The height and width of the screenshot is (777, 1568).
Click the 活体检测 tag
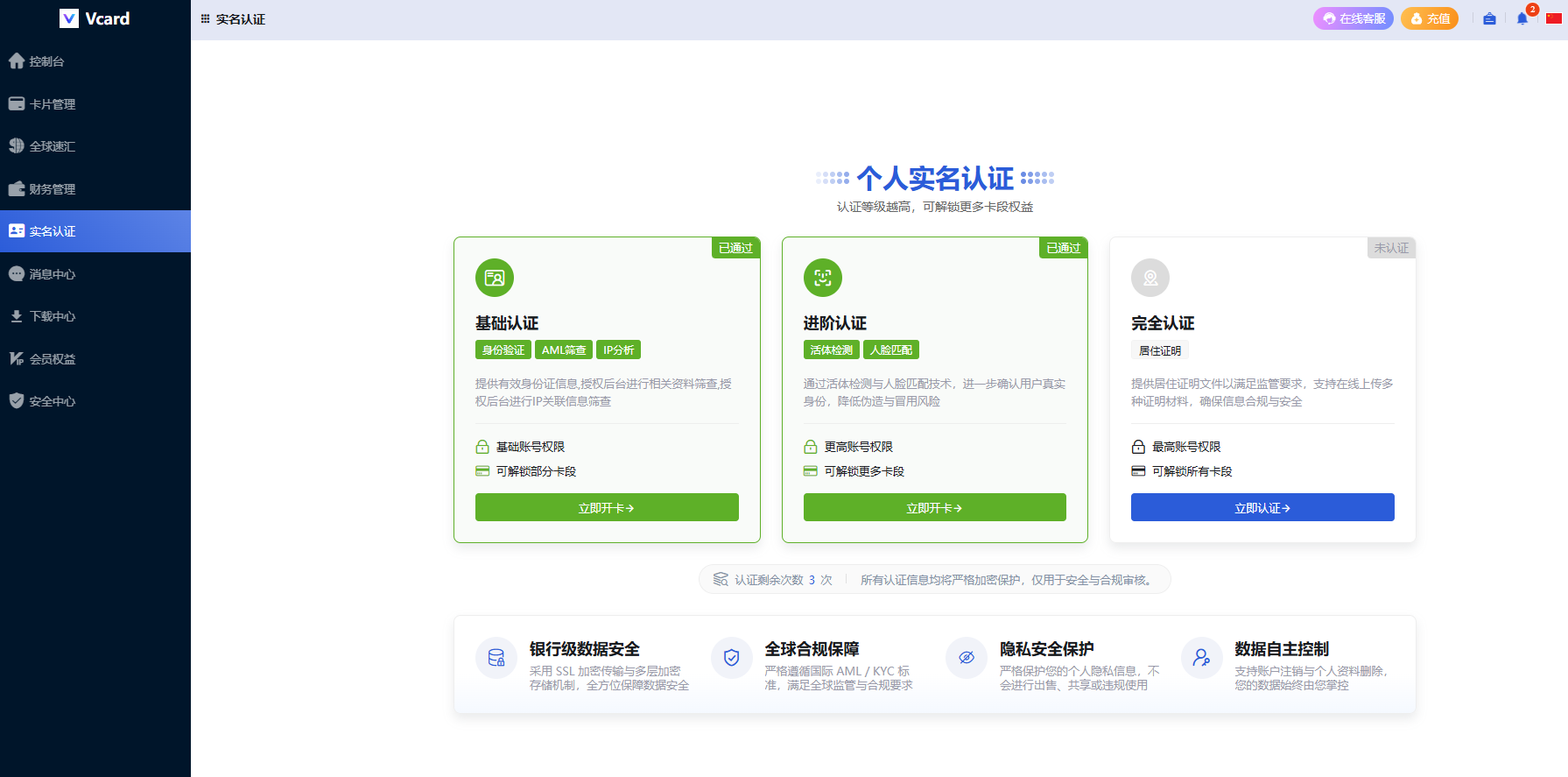(832, 350)
